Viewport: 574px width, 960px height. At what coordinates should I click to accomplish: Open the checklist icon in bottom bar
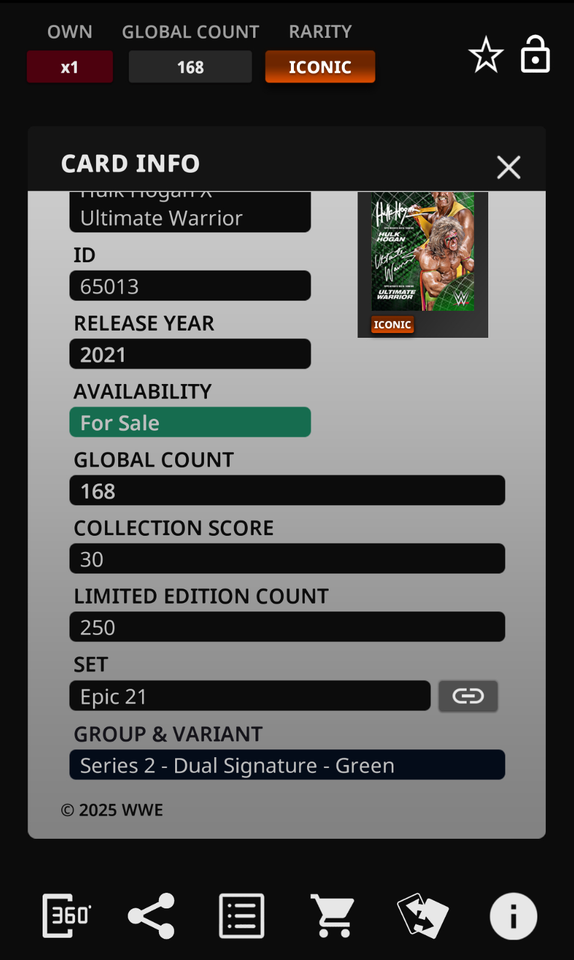[242, 916]
